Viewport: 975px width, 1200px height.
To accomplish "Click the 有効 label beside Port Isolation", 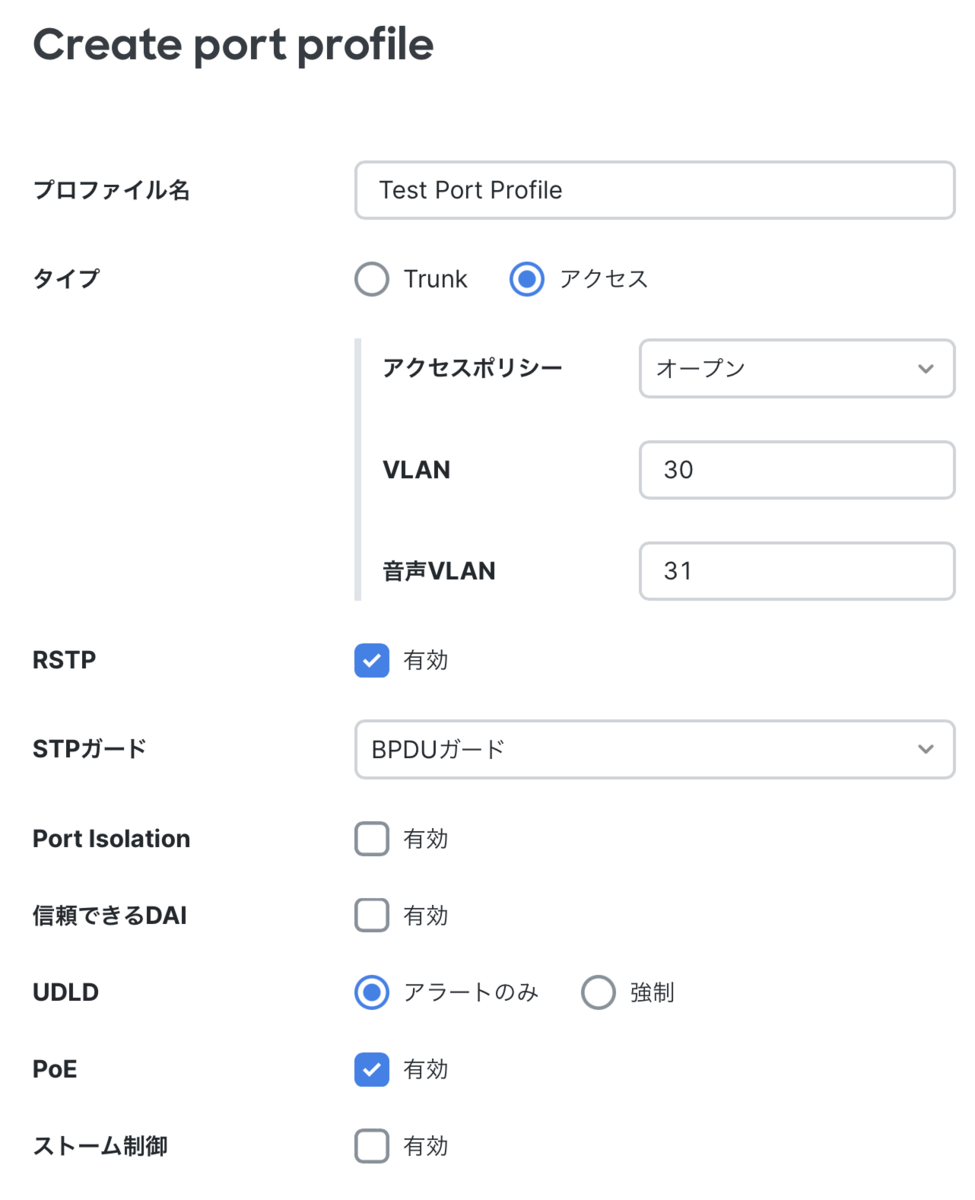I will point(426,839).
